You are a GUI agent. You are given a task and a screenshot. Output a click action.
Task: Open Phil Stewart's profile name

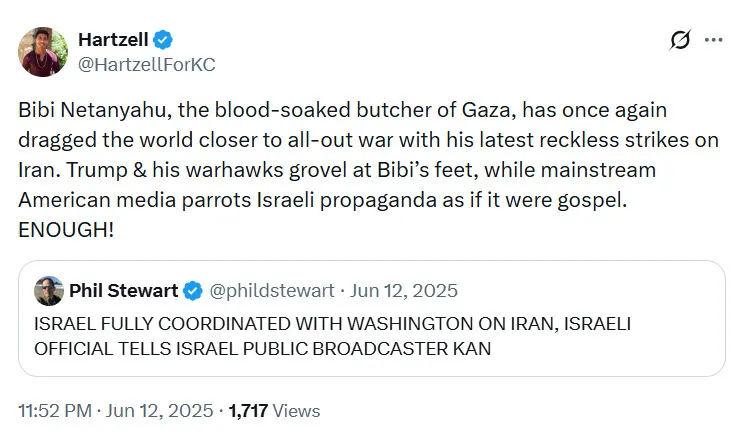123,291
